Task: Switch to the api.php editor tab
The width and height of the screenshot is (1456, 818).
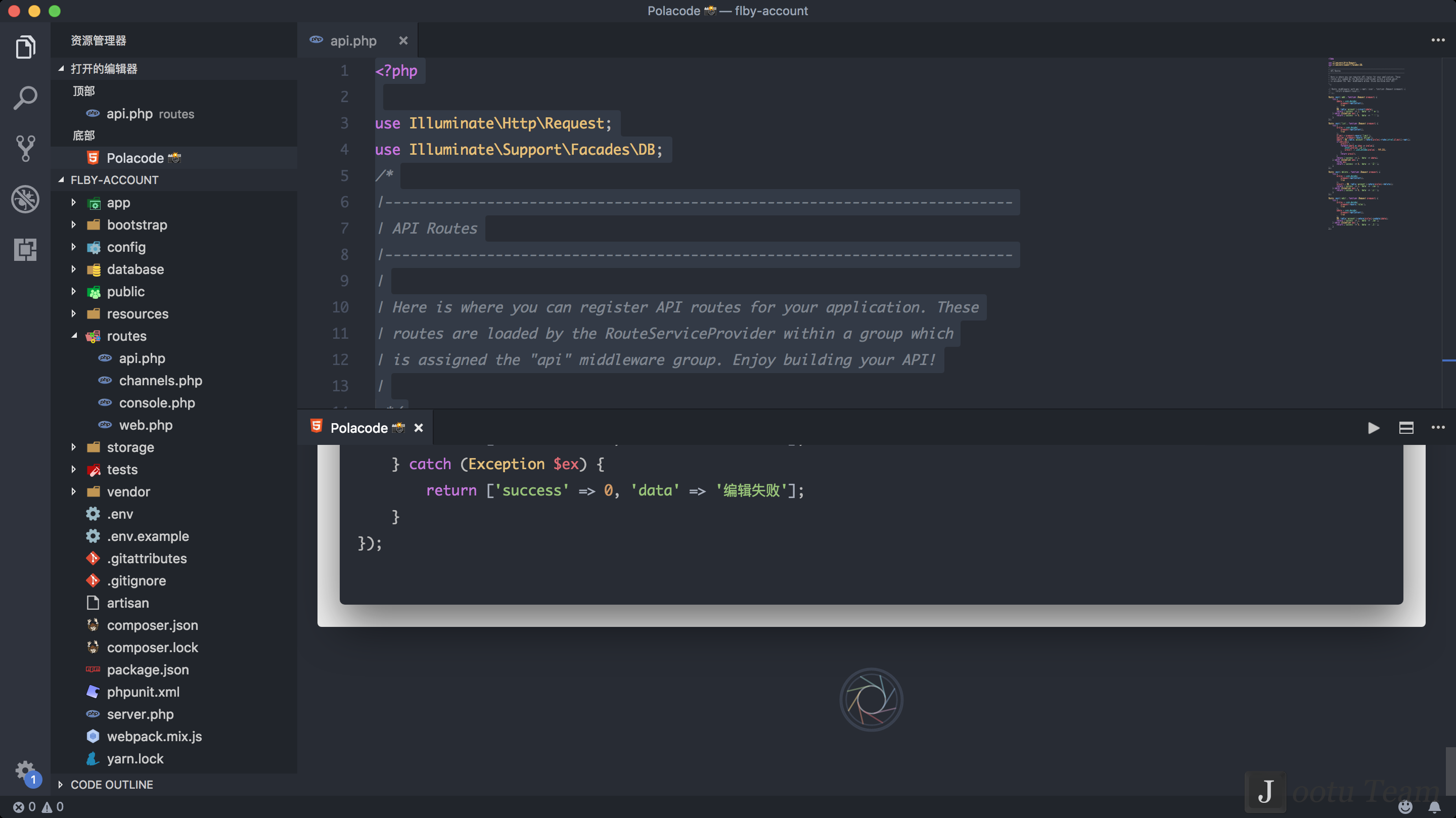Action: tap(353, 41)
